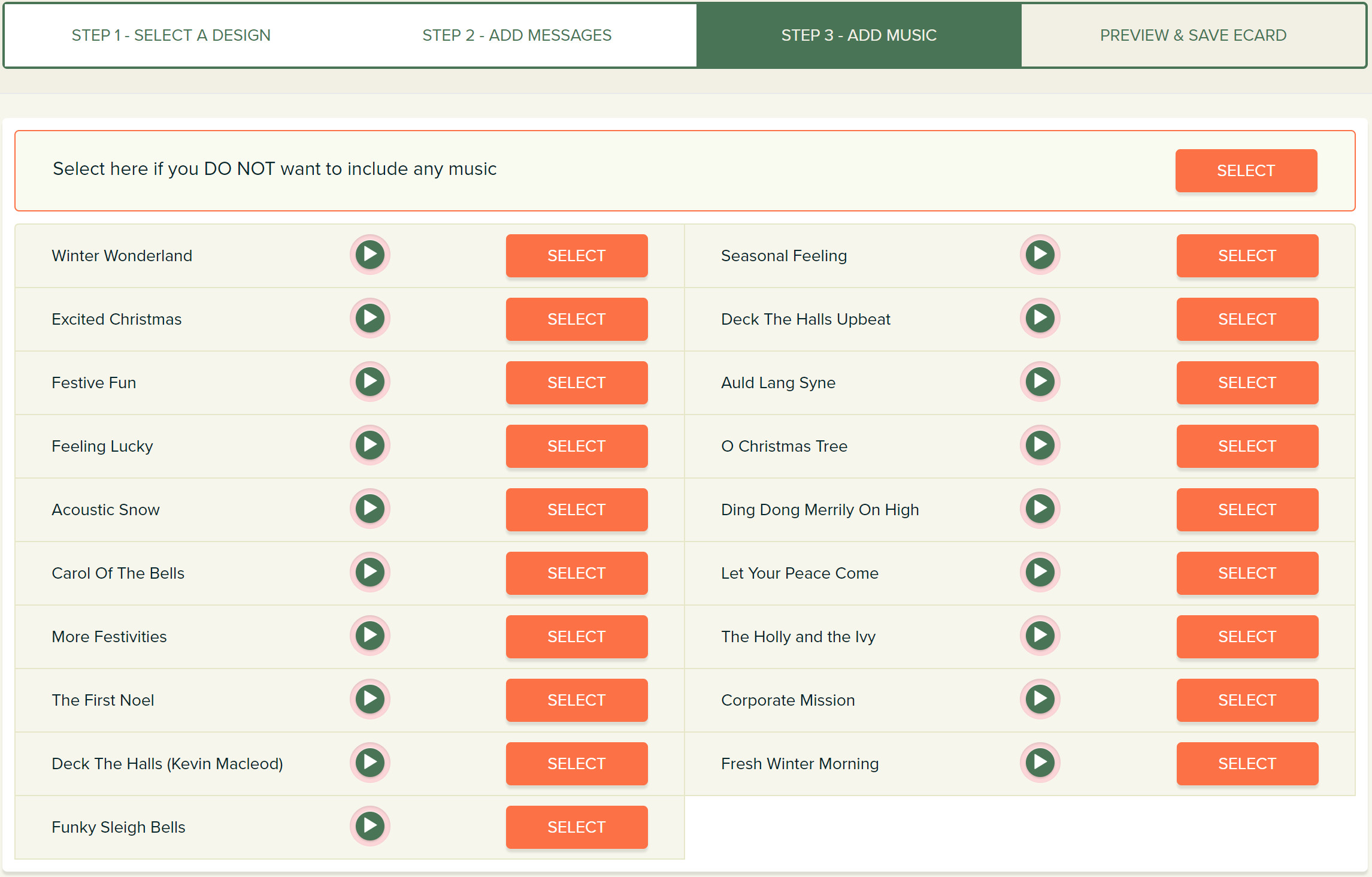This screenshot has height=877, width=1372.
Task: Select The Holly and the Ivy track
Action: [x=1247, y=637]
